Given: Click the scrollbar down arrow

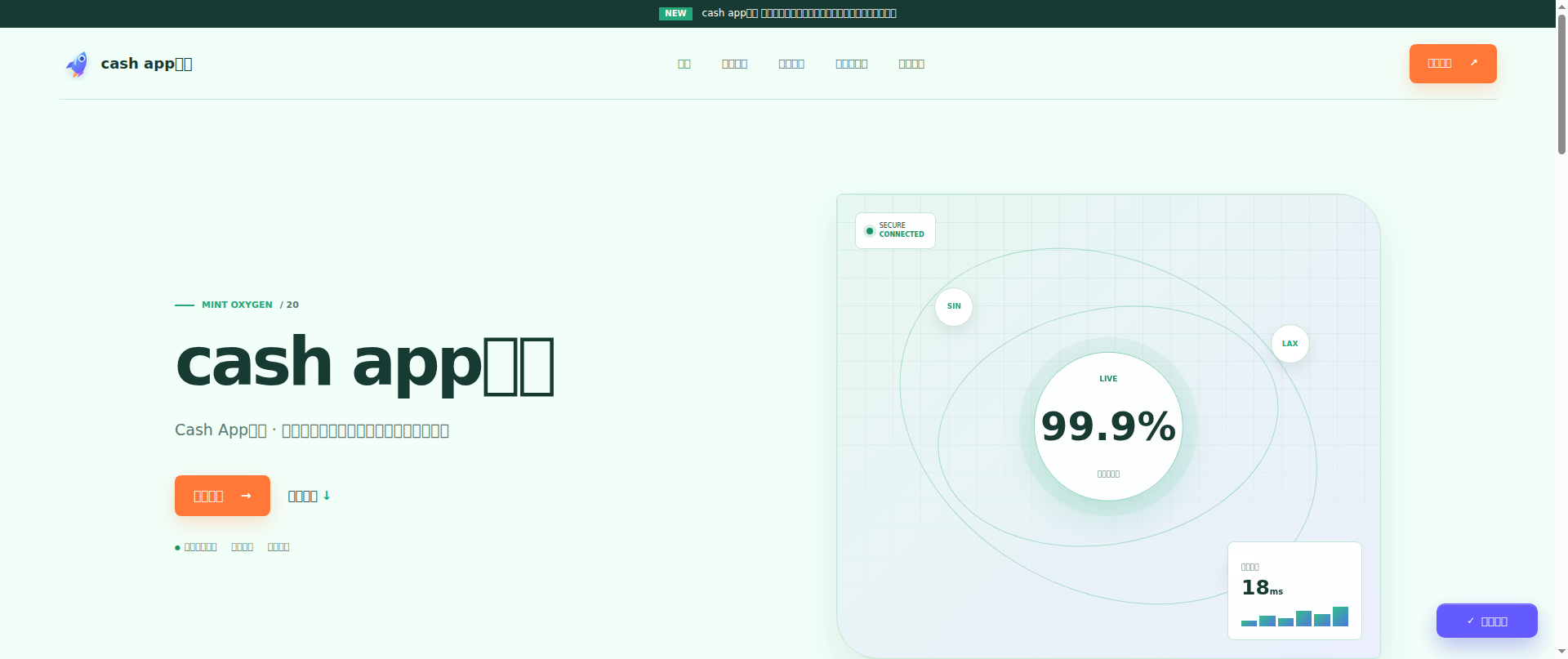Looking at the screenshot, I should tap(1561, 652).
